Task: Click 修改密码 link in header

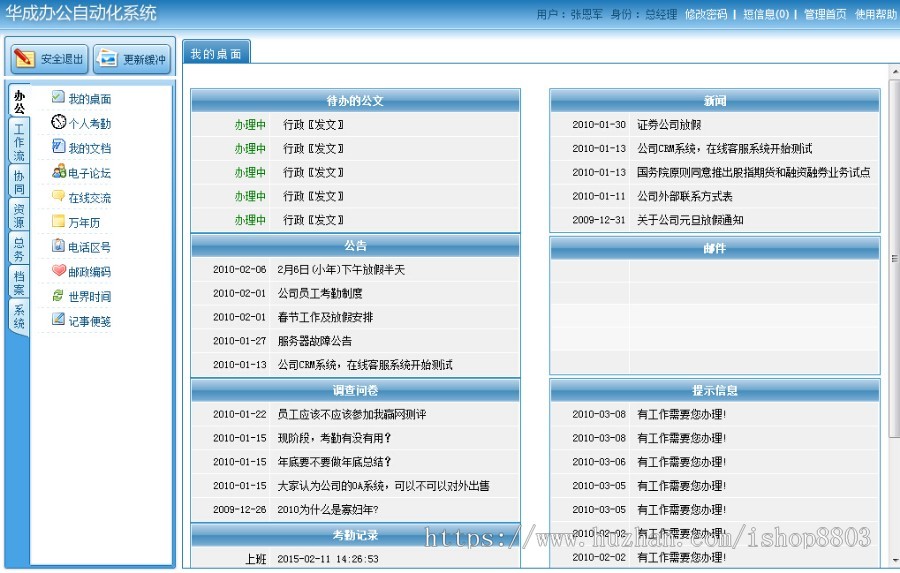Action: click(x=705, y=14)
